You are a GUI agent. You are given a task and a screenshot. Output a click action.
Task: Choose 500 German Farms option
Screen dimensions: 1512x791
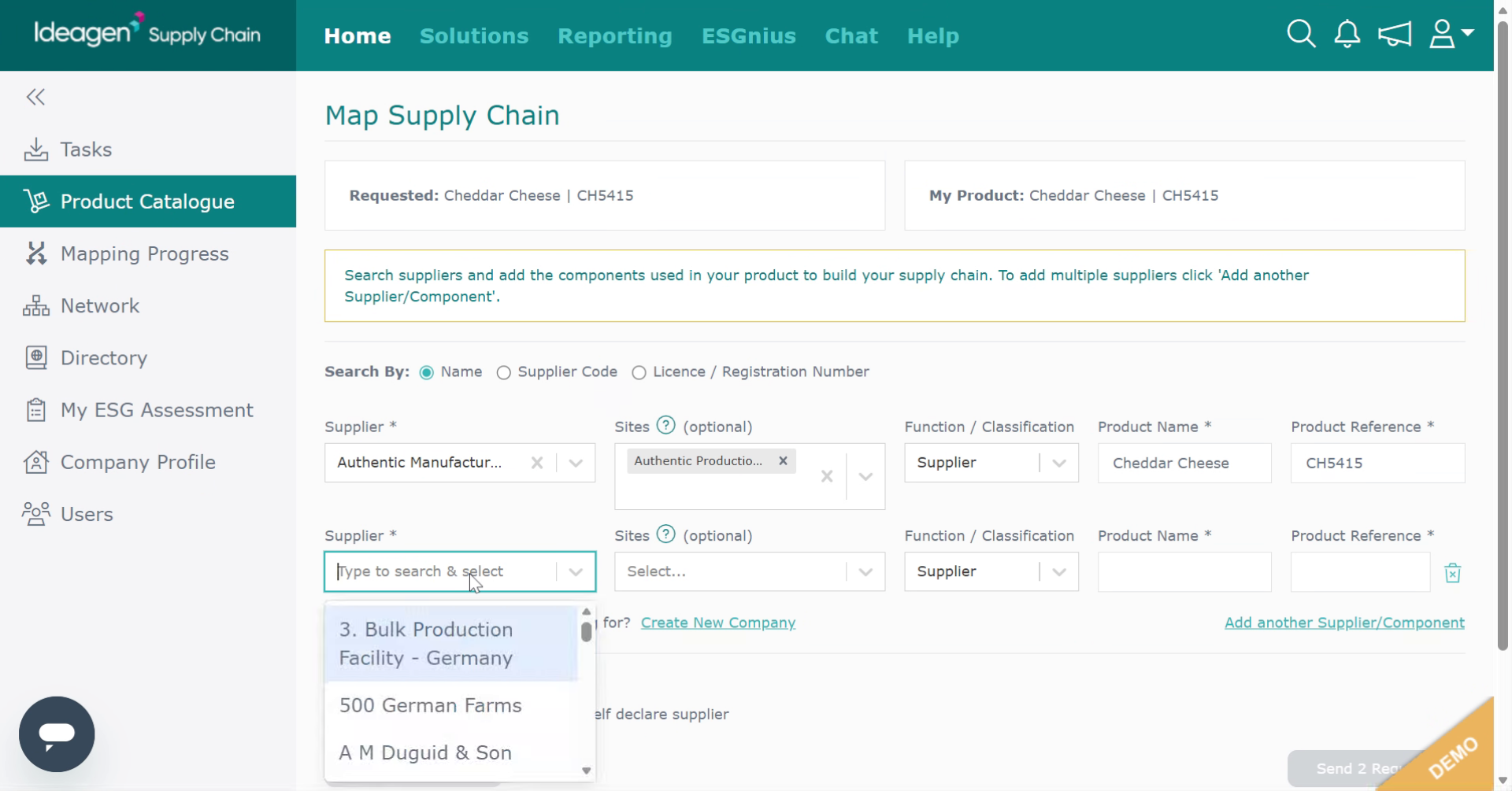click(x=451, y=705)
